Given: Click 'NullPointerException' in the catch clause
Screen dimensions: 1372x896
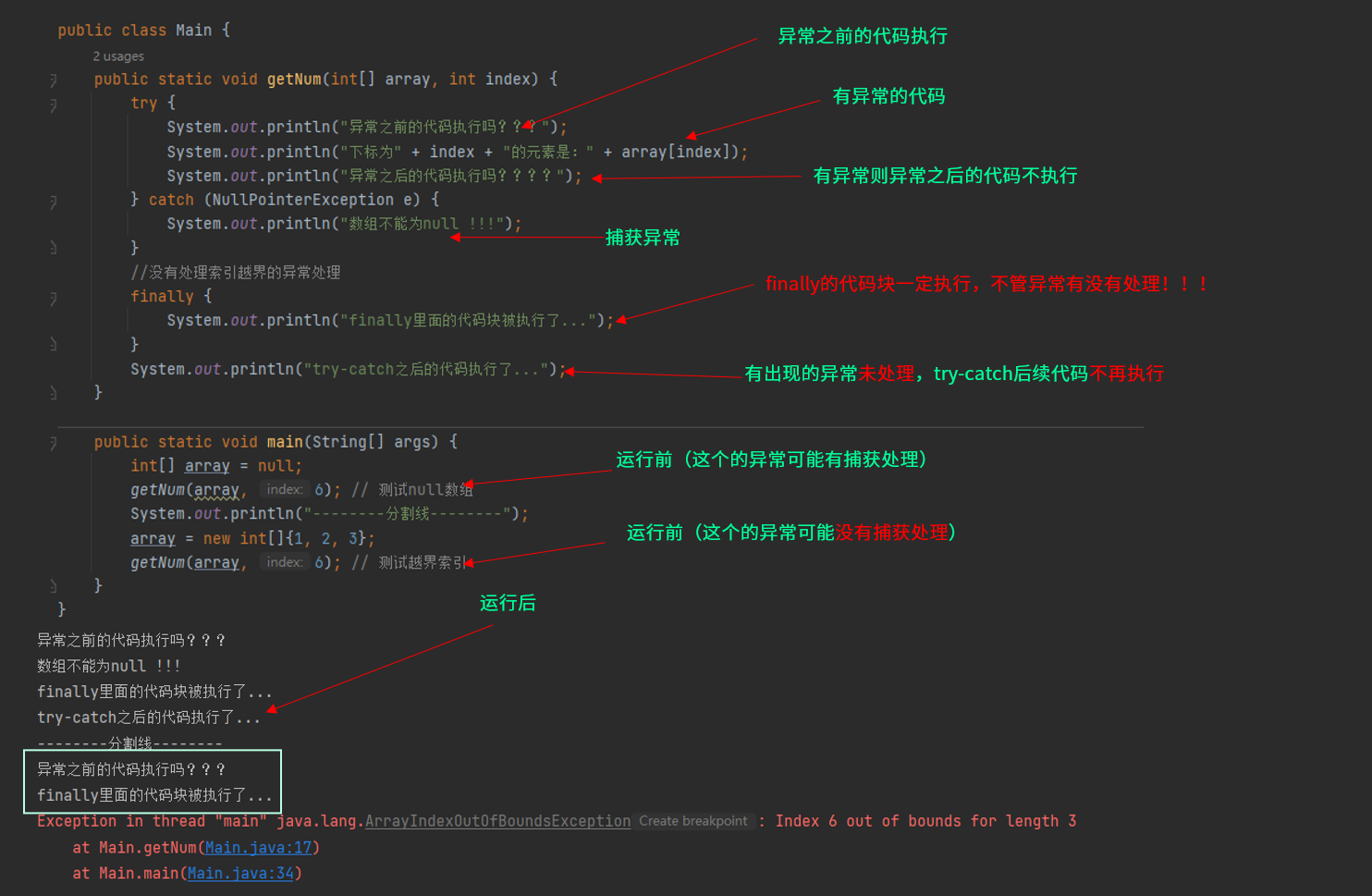Looking at the screenshot, I should coord(303,200).
